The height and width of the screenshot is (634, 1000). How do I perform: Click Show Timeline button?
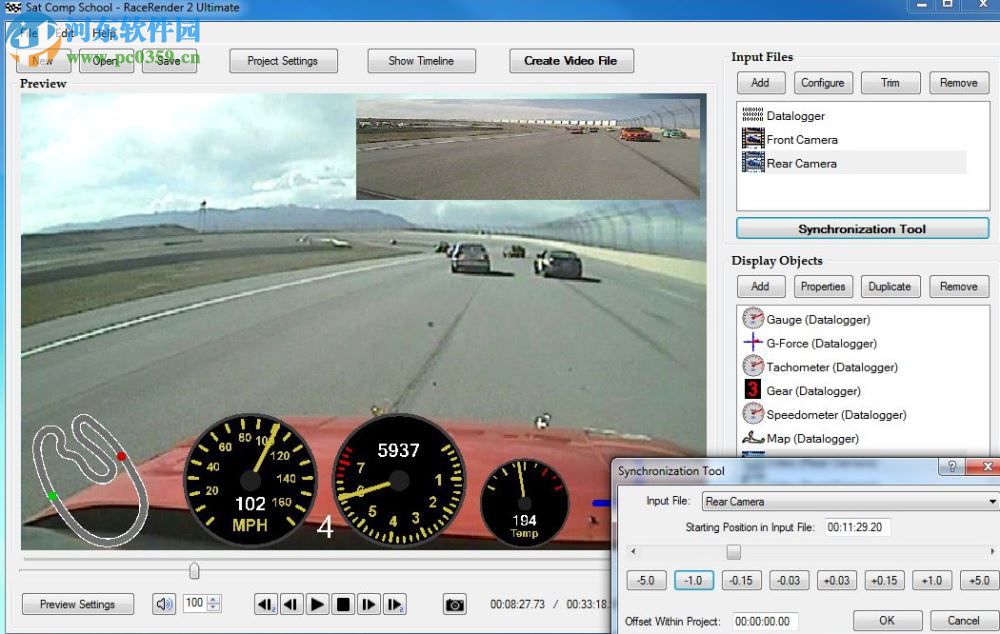point(421,61)
